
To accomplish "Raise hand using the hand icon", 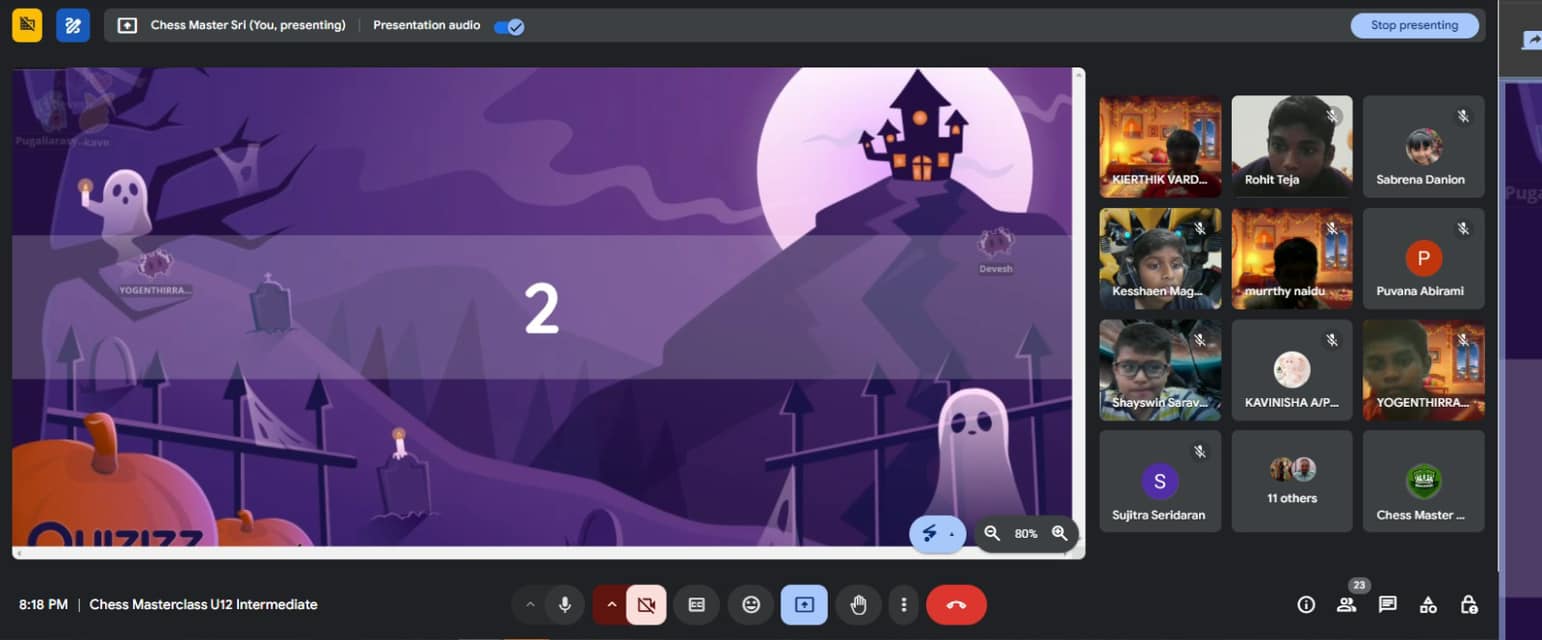I will tap(858, 604).
